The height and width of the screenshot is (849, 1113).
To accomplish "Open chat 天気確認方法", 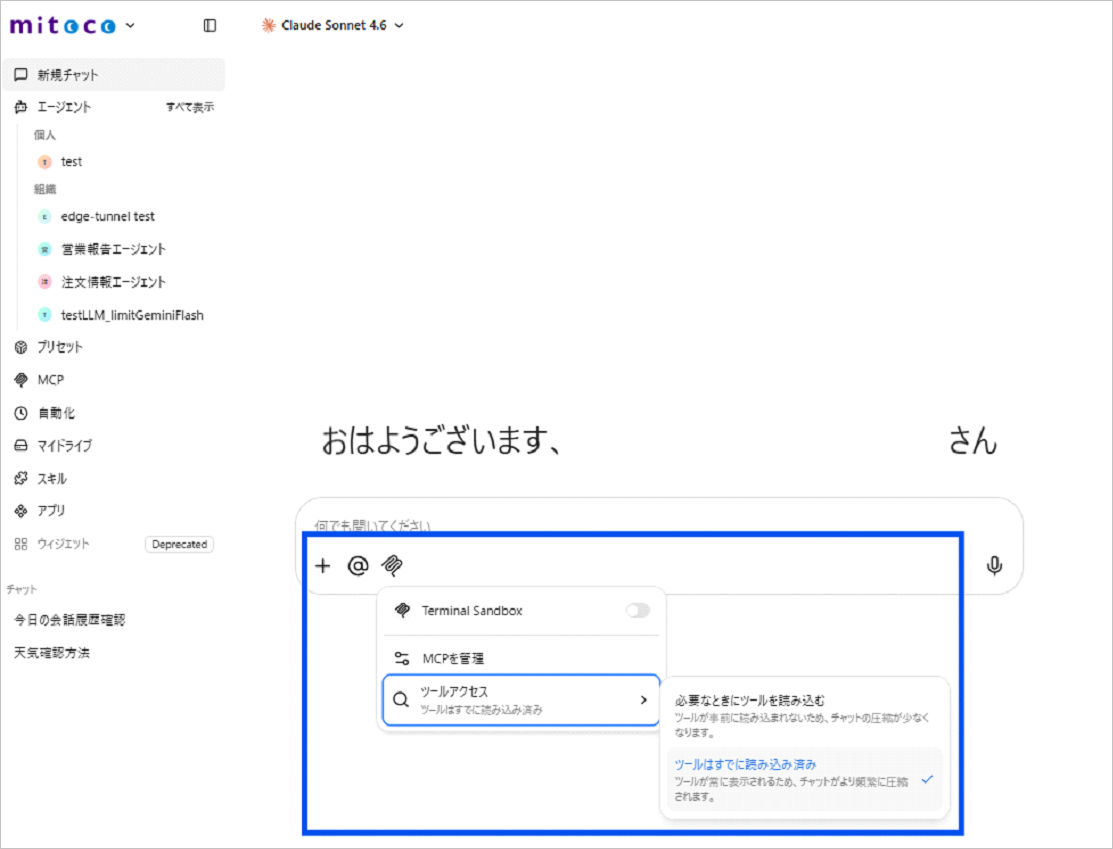I will coord(52,653).
